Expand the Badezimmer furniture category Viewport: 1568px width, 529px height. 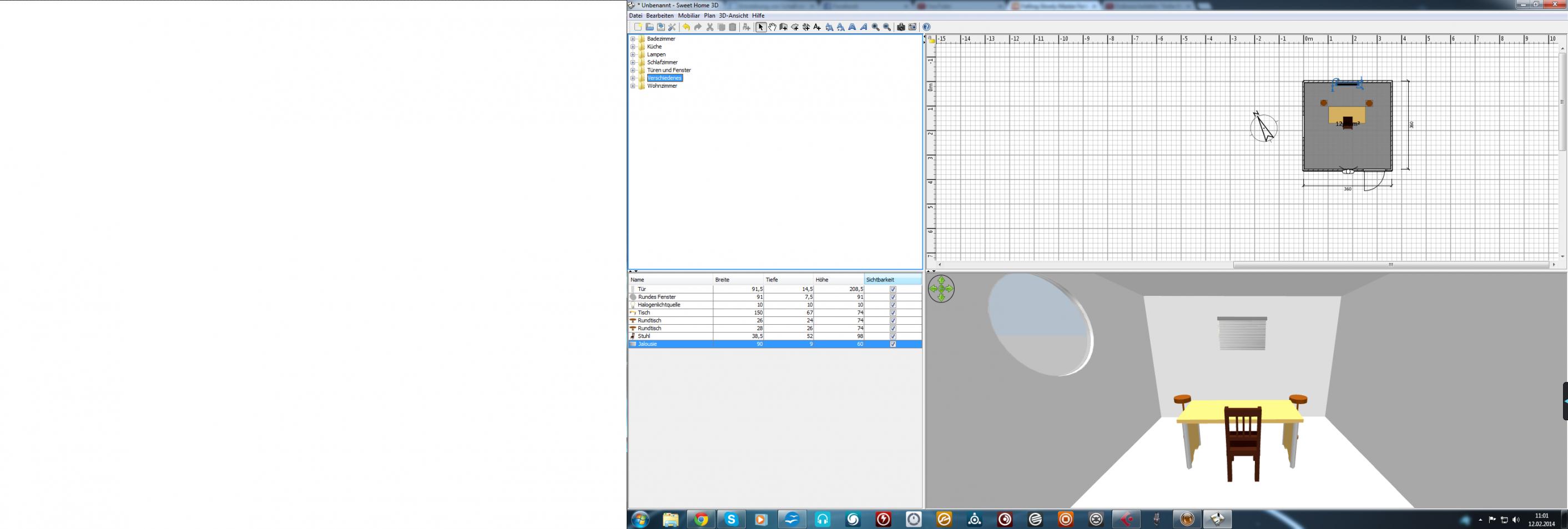[x=633, y=39]
